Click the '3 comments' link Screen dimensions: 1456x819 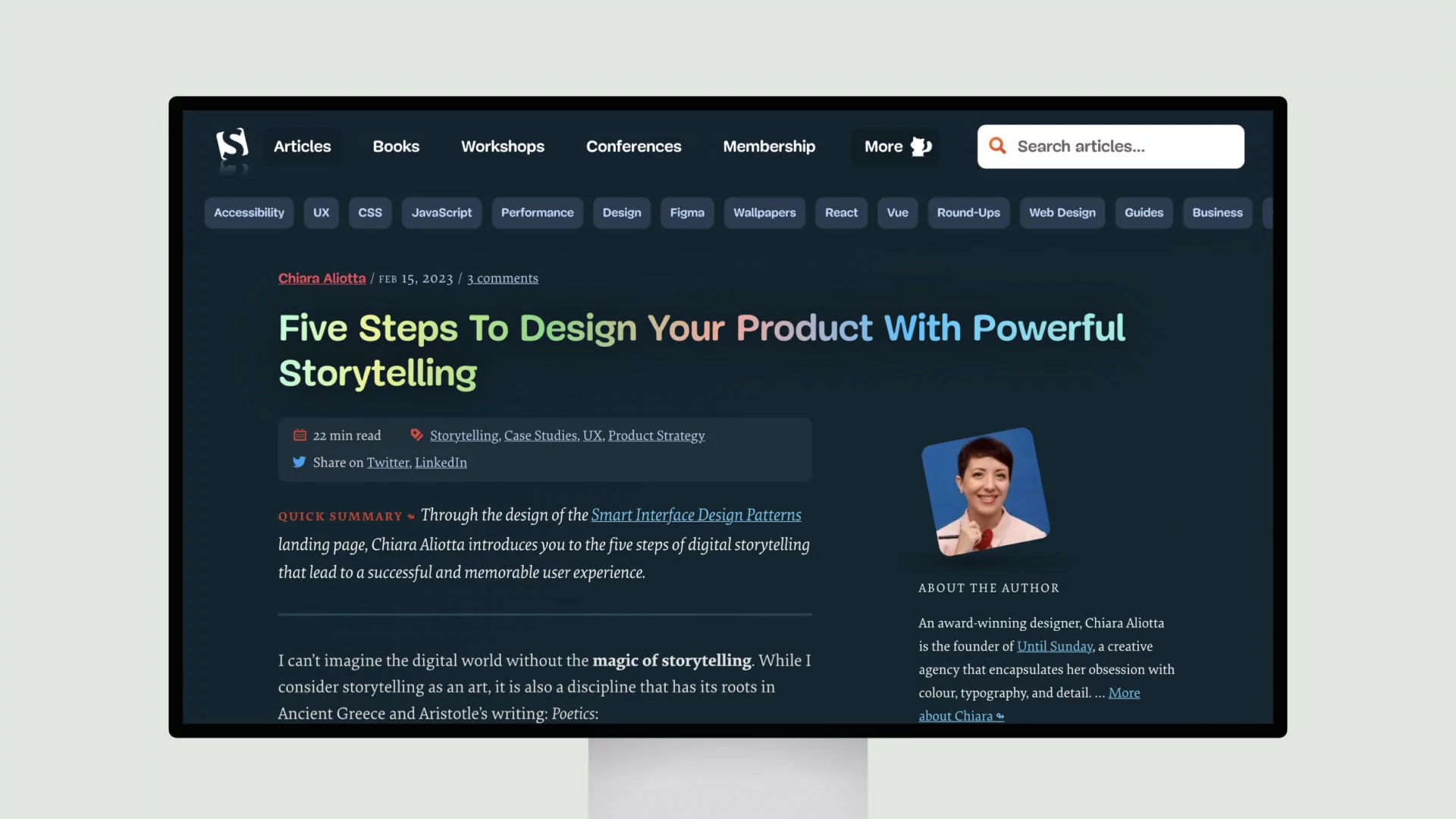pyautogui.click(x=503, y=278)
